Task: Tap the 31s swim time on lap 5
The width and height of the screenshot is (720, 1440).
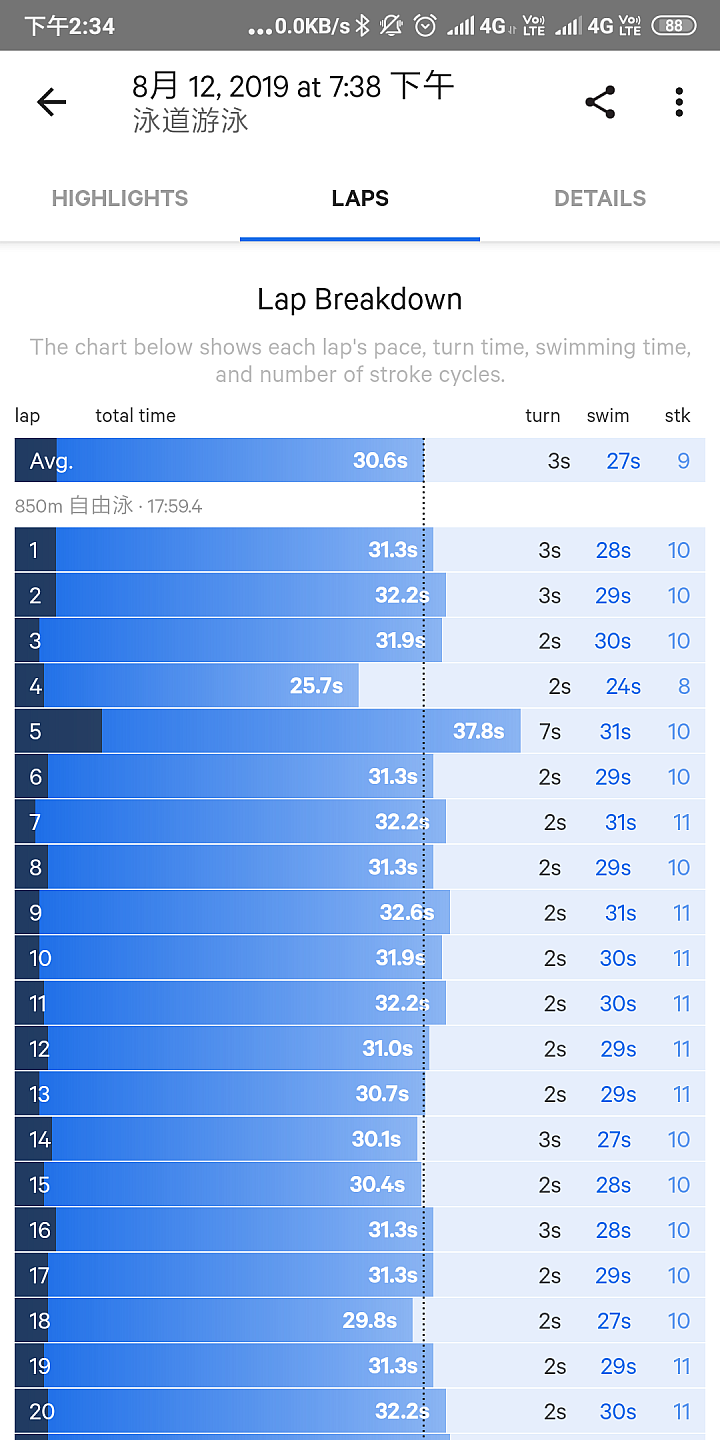Action: pyautogui.click(x=615, y=732)
